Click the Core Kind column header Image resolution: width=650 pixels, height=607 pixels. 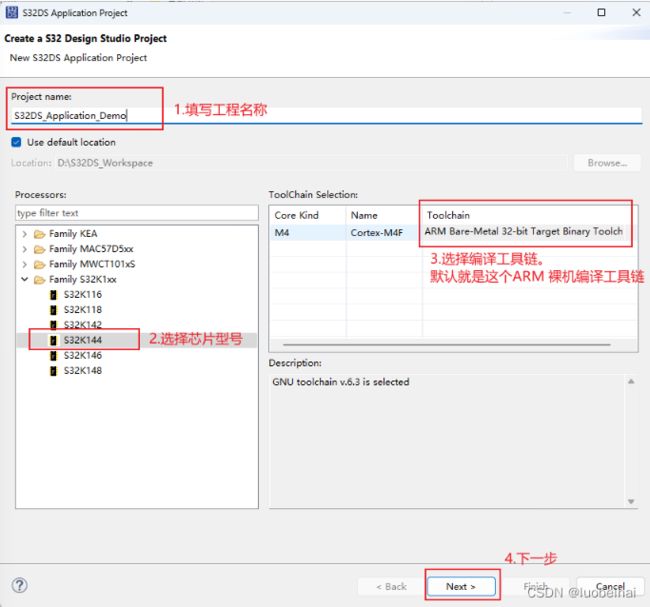pos(308,216)
